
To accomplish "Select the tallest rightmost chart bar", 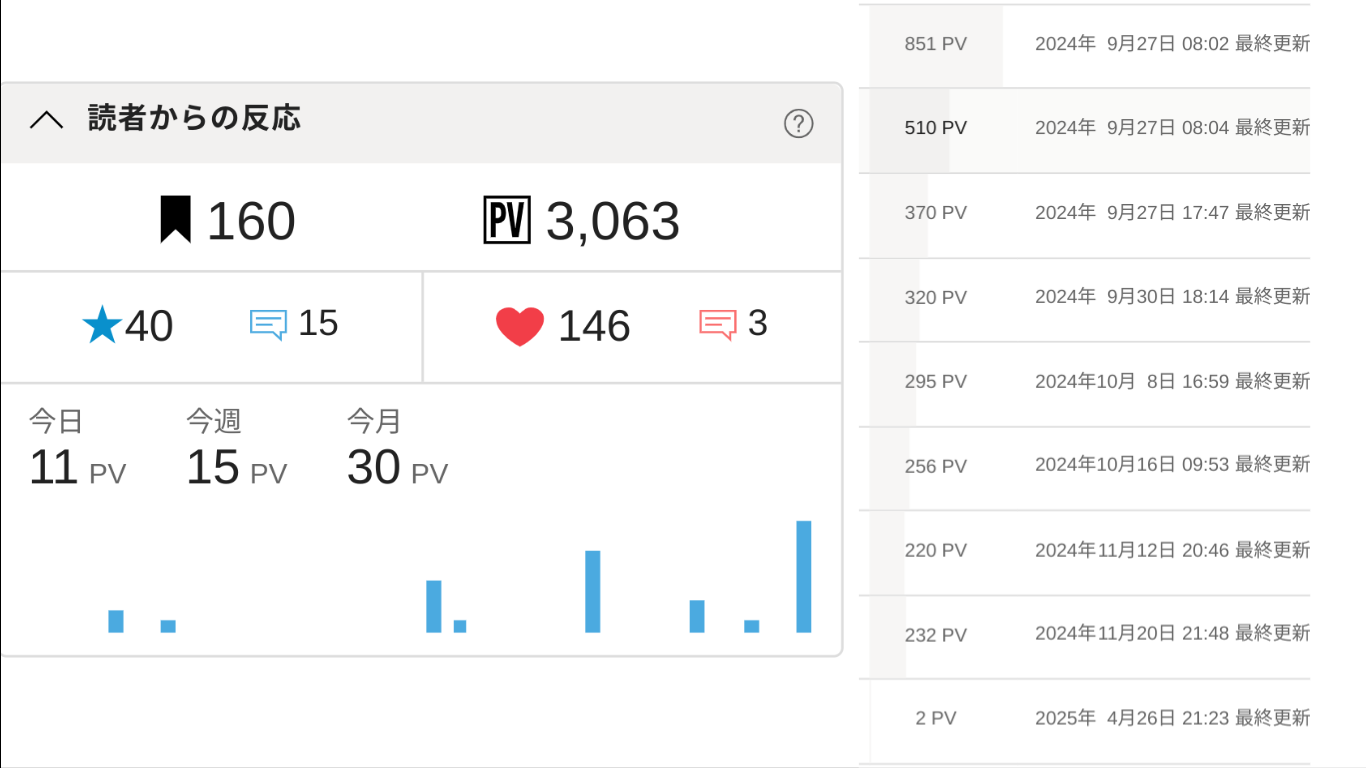I will pos(804,577).
